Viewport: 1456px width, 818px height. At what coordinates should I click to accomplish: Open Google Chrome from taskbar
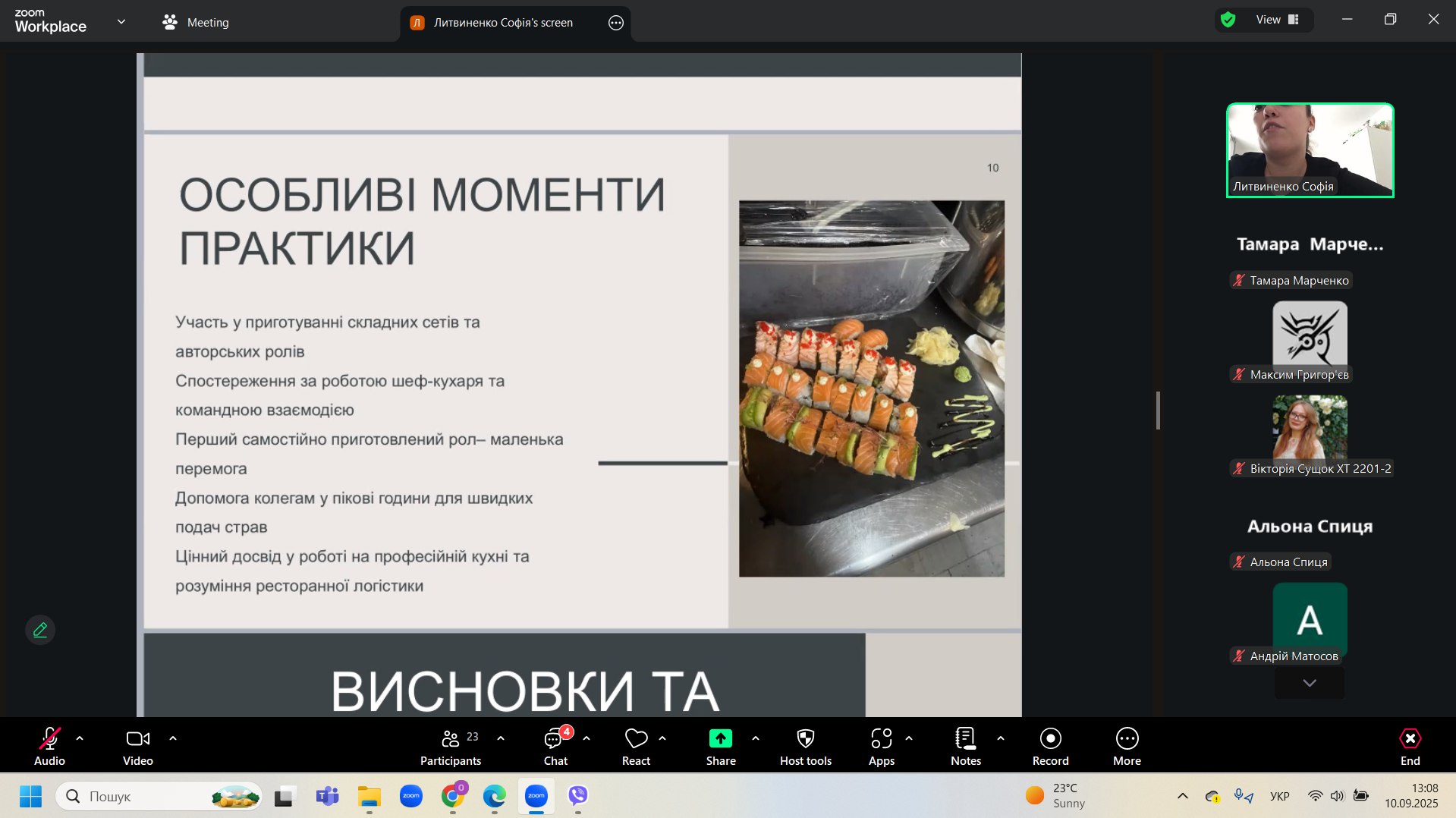click(453, 796)
